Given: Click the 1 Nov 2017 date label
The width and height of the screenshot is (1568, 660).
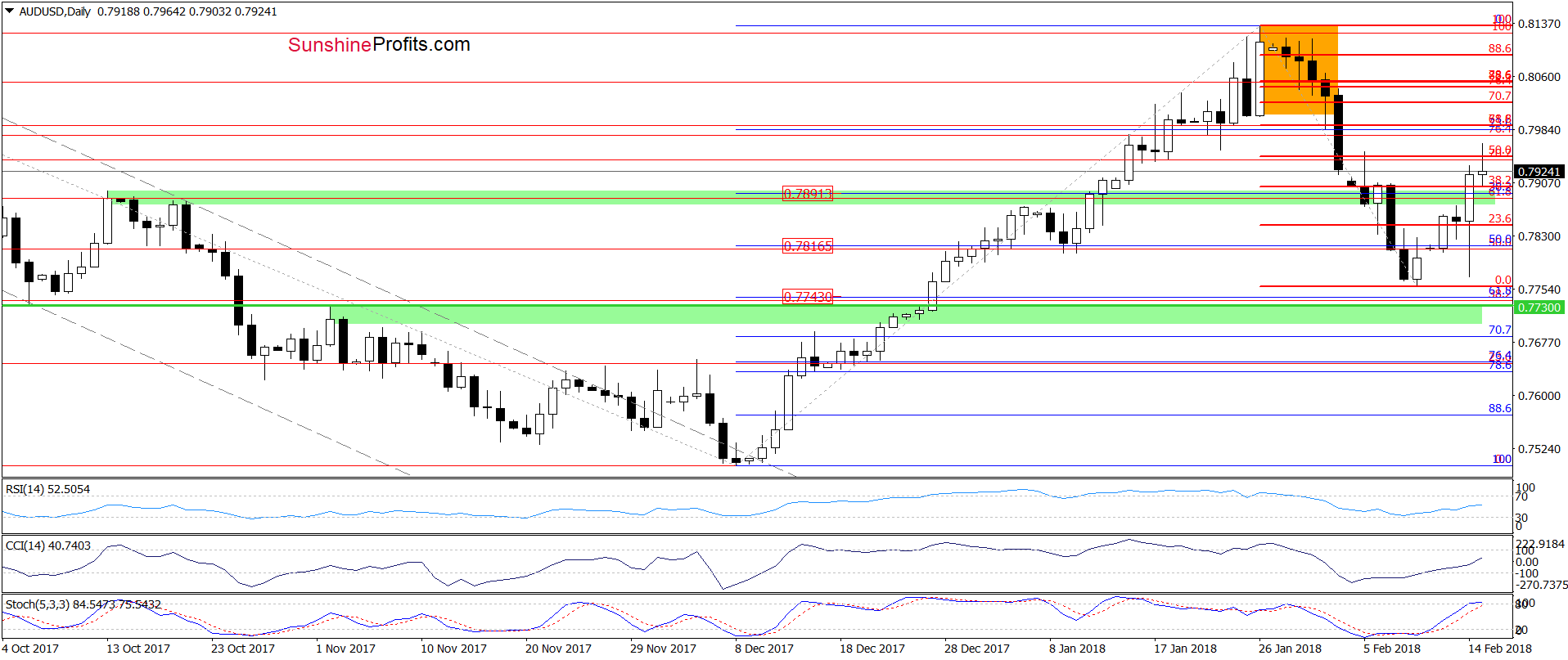Looking at the screenshot, I should click(x=345, y=649).
